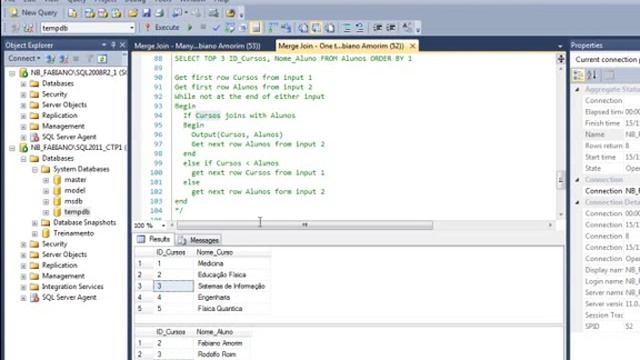
Task: Expand Databases under SQL2008R2_1 server
Action: (x=23, y=84)
